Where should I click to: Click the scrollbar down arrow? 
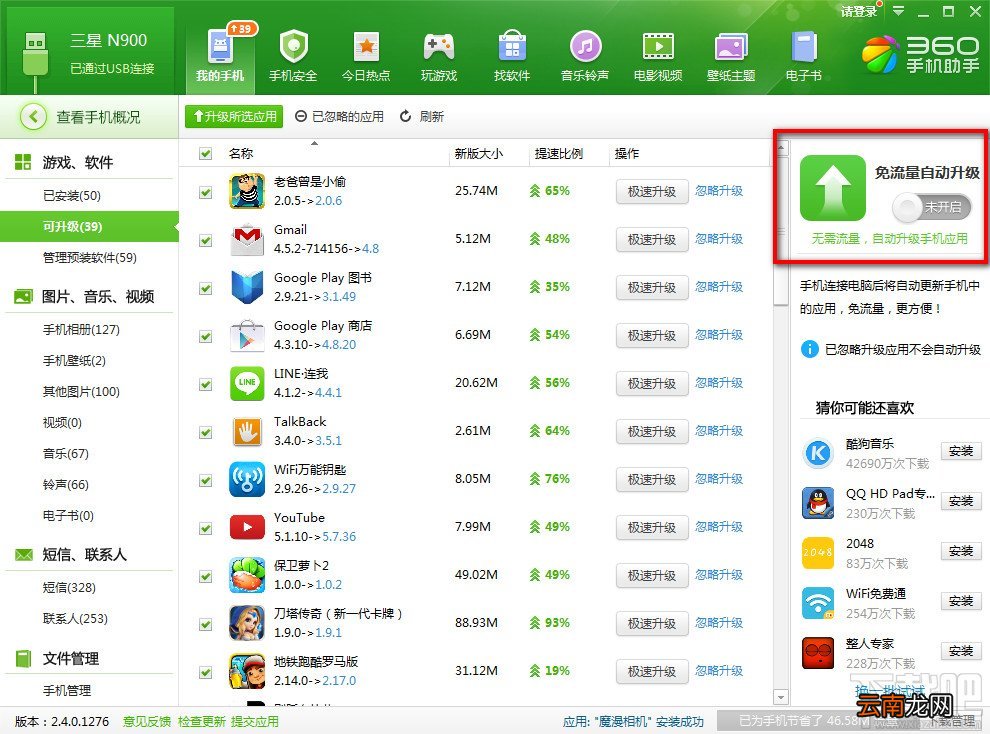pyautogui.click(x=781, y=697)
